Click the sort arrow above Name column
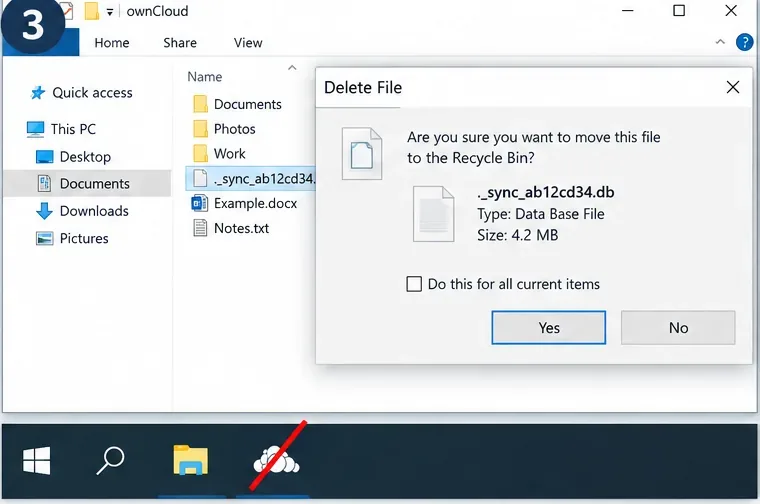Viewport: 760px width, 504px height. click(x=292, y=67)
